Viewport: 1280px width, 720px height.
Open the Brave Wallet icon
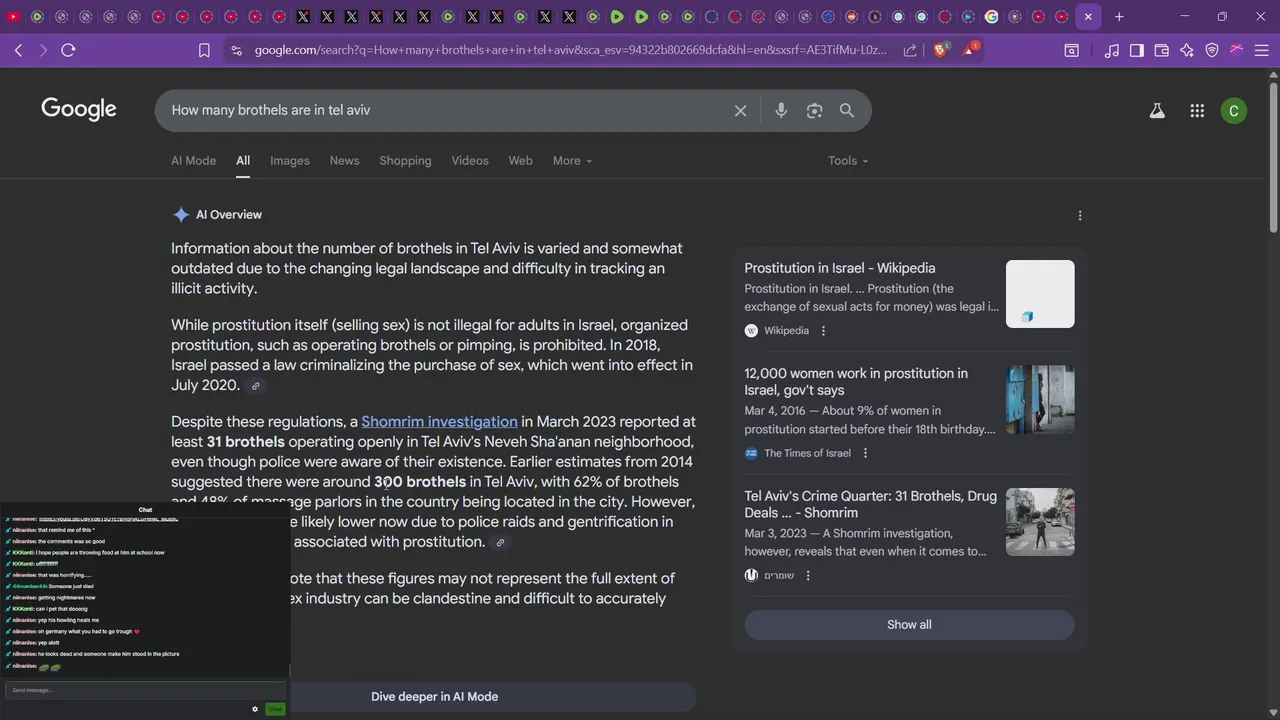(1161, 50)
